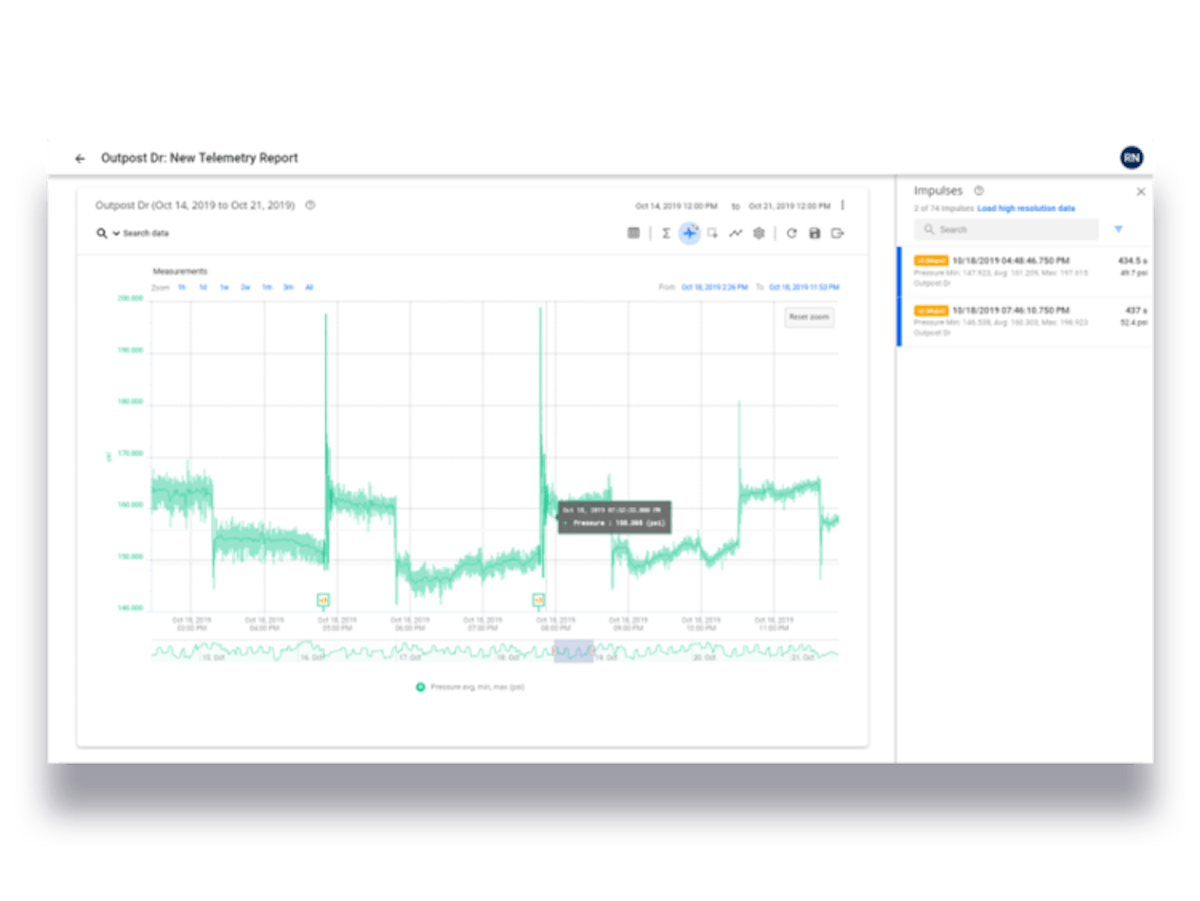Select the 1d zoom range
This screenshot has height=901, width=1200.
click(x=203, y=287)
